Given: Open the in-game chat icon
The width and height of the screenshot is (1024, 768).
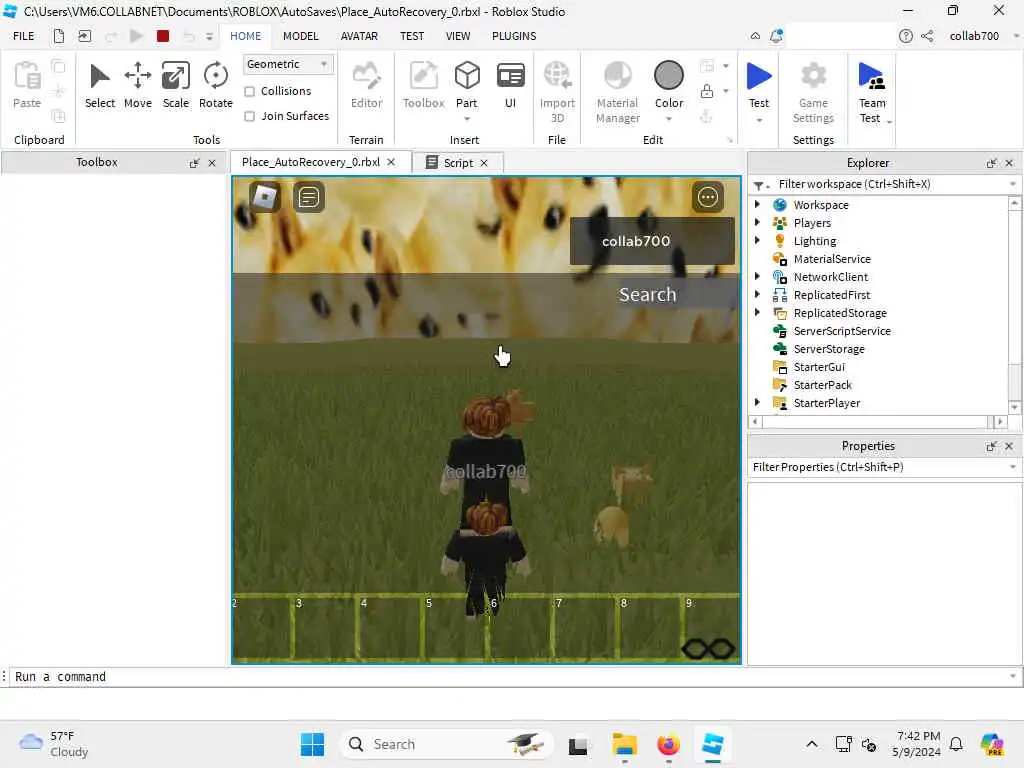Looking at the screenshot, I should coord(308,197).
